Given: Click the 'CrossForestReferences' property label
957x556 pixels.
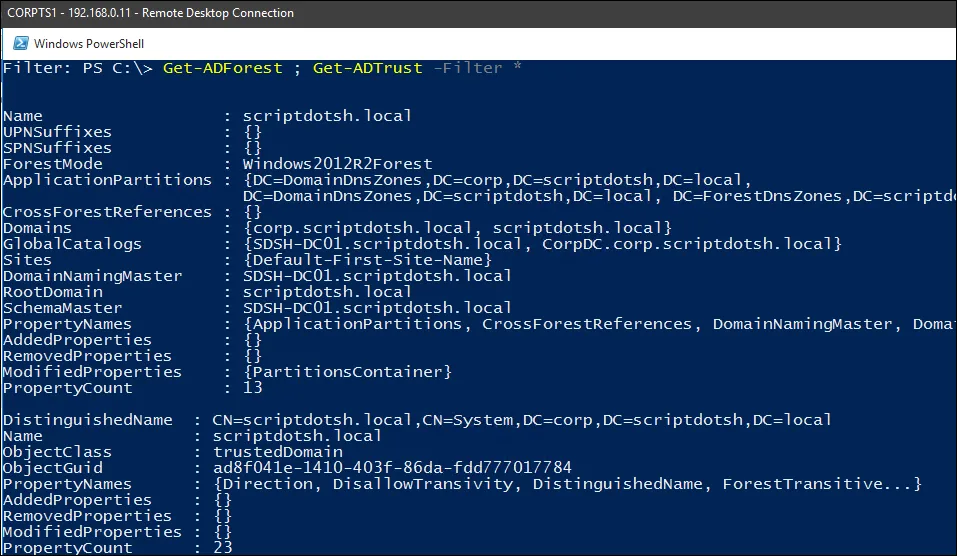Looking at the screenshot, I should (x=107, y=212).
